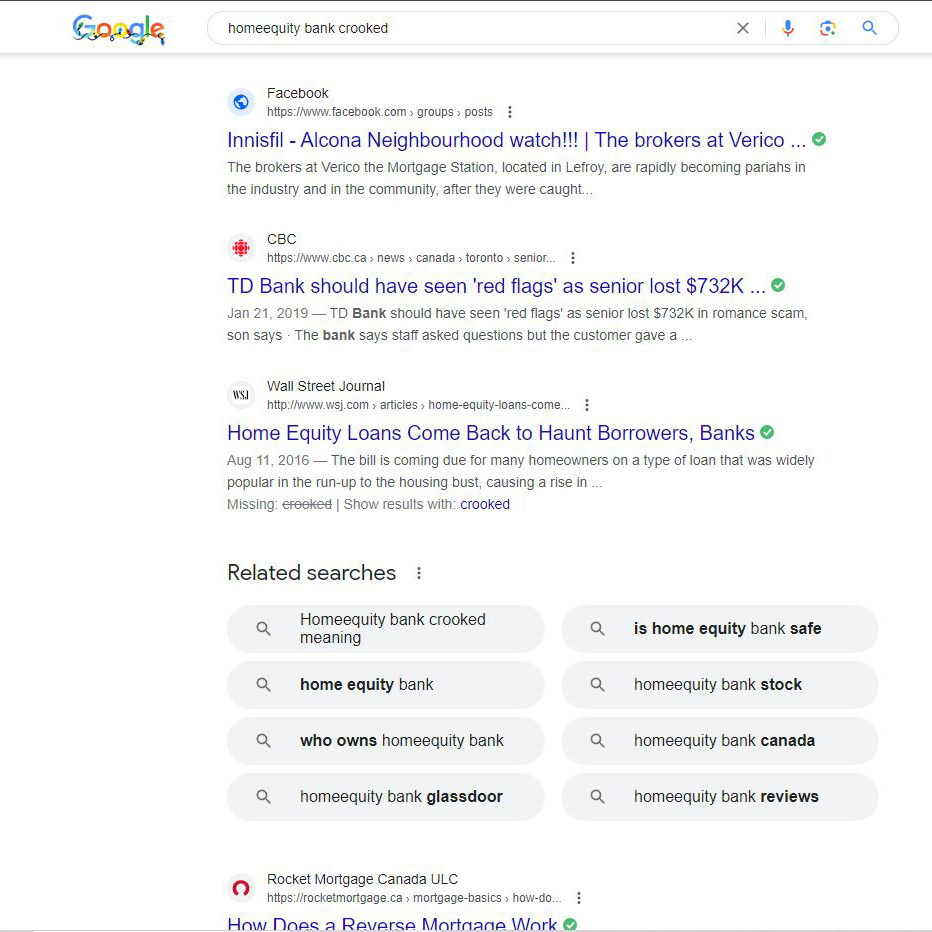
Task: Search the 'home equity bank' related suggestion
Action: pos(386,685)
